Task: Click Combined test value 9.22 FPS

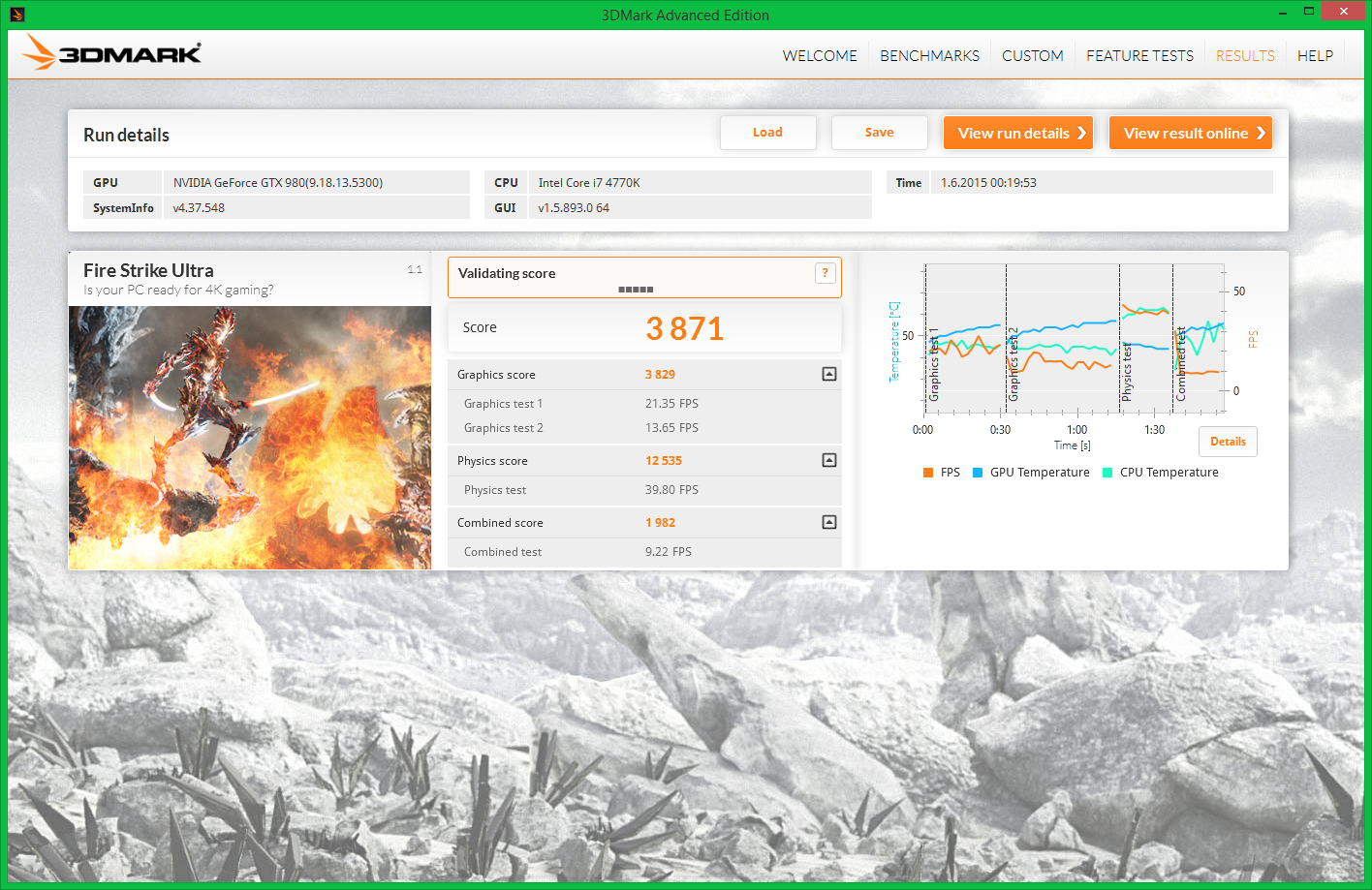Action: [669, 552]
